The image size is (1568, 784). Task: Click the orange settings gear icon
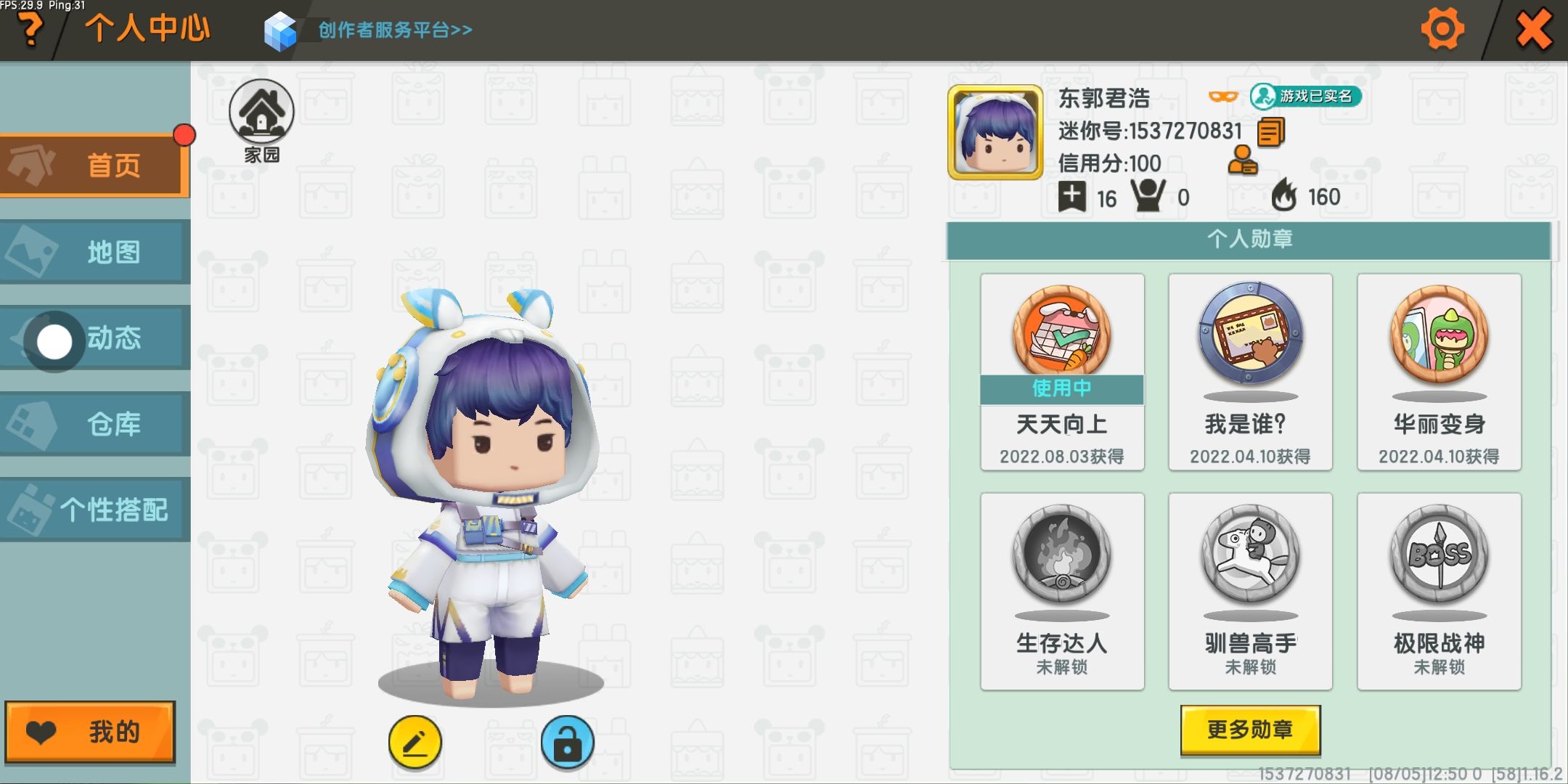(x=1442, y=29)
